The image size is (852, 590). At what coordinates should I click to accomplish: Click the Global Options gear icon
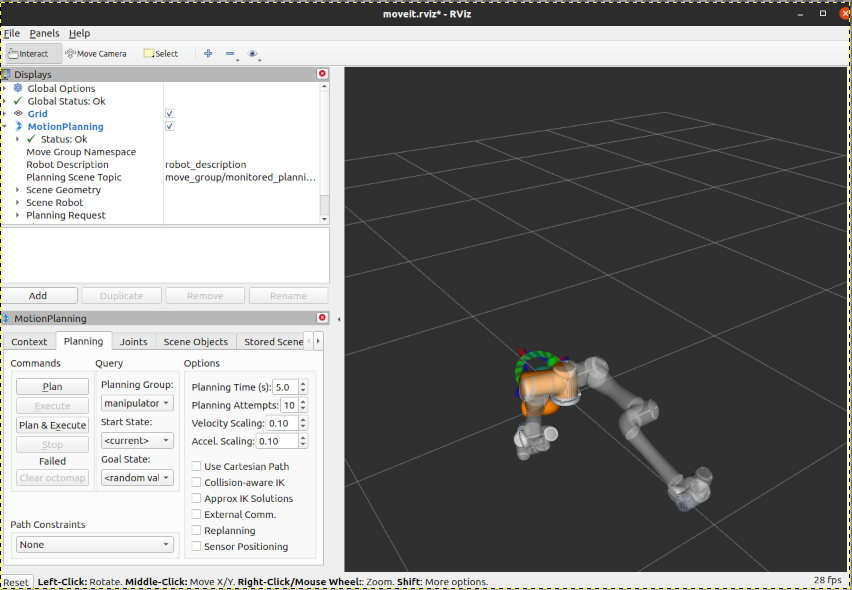tap(18, 88)
